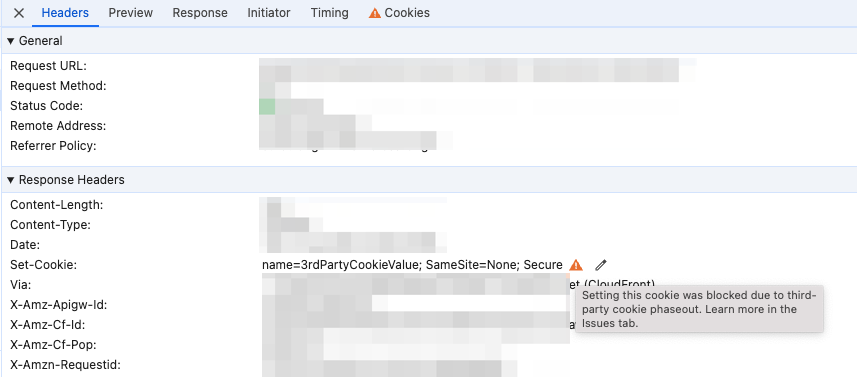Collapse the General section triangle

pos(10,42)
